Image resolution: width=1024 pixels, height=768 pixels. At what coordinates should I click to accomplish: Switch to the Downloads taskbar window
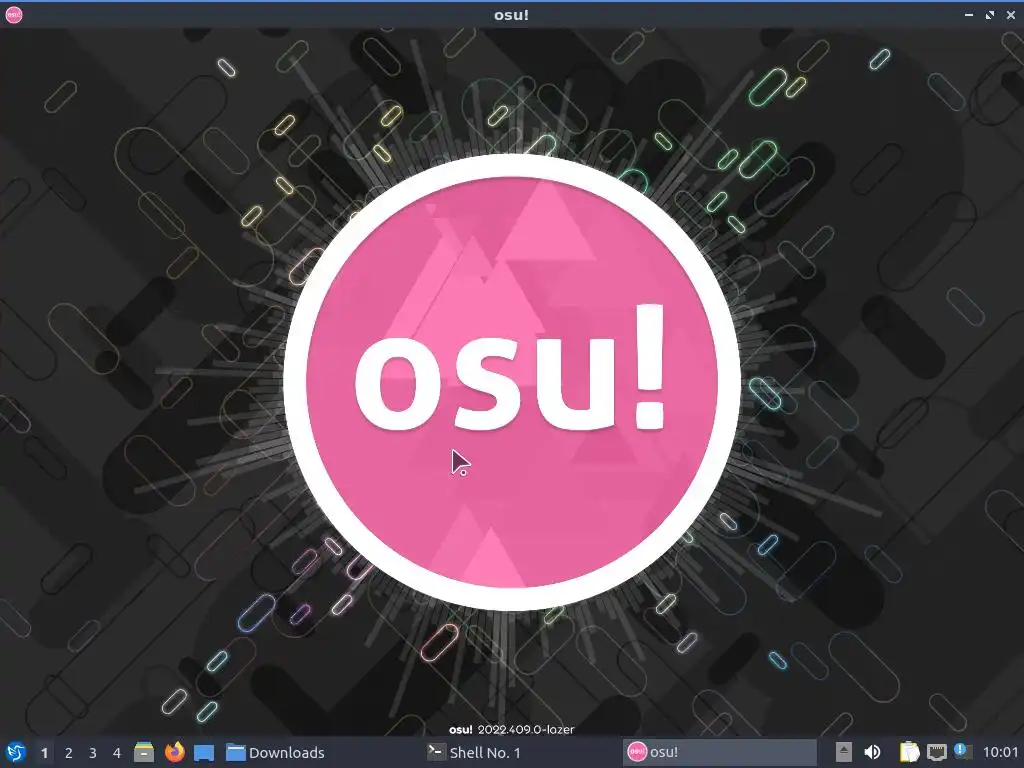[320, 752]
